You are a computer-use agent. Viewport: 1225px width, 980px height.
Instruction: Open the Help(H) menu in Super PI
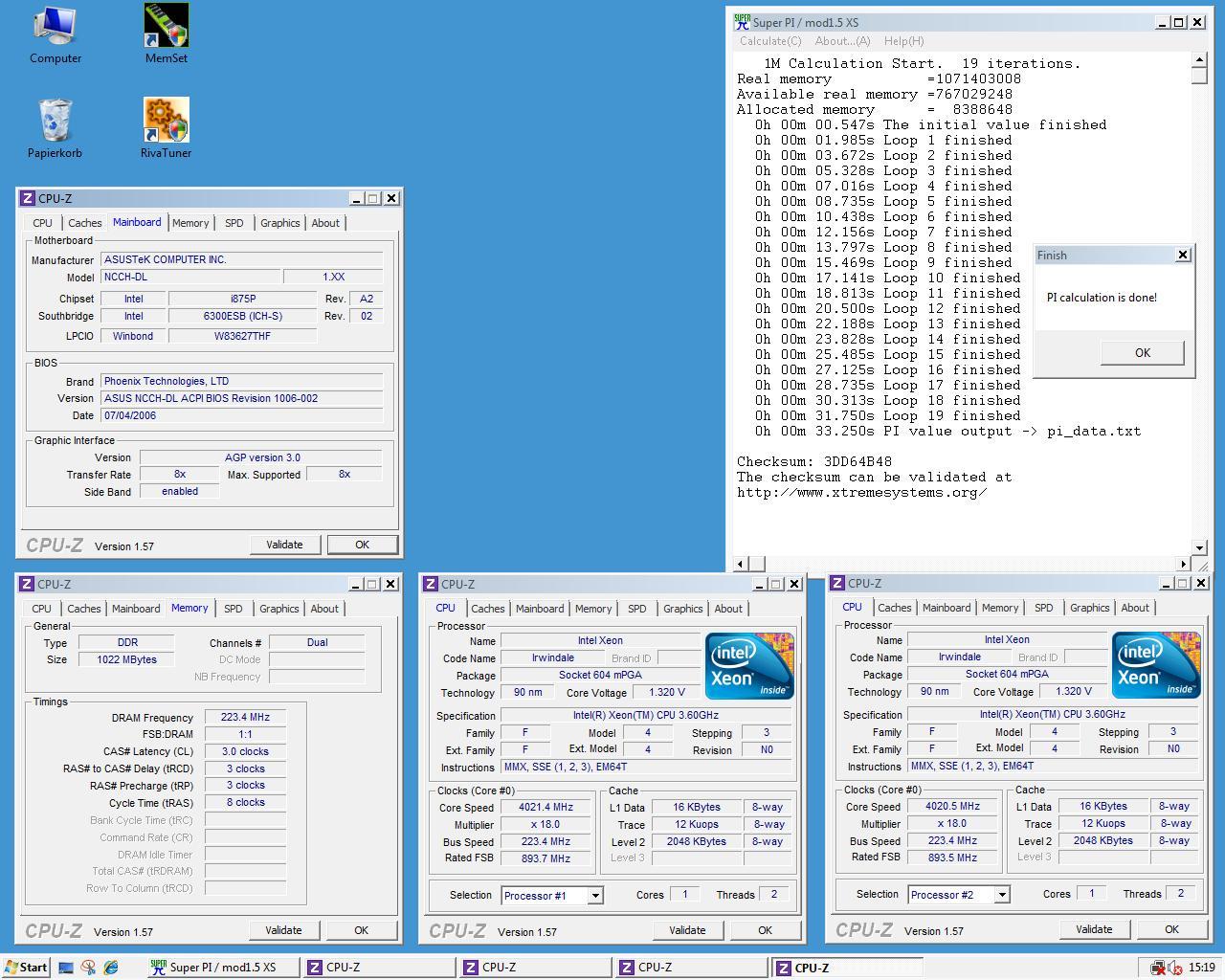[903, 41]
